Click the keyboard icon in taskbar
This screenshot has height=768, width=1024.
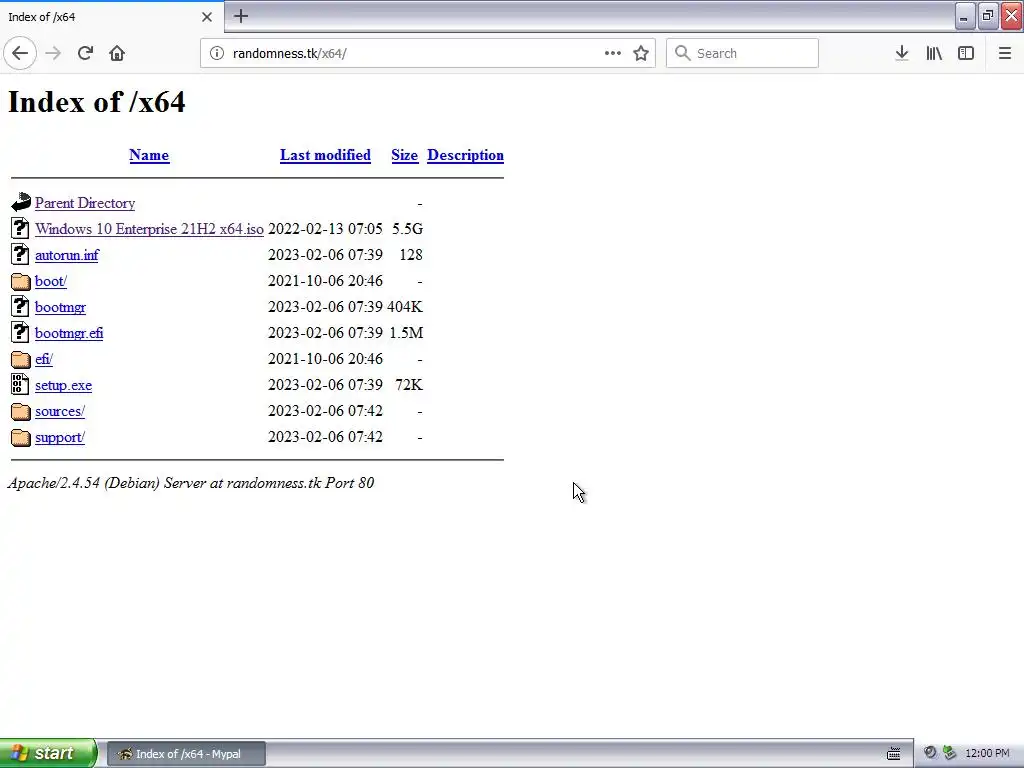pos(893,754)
